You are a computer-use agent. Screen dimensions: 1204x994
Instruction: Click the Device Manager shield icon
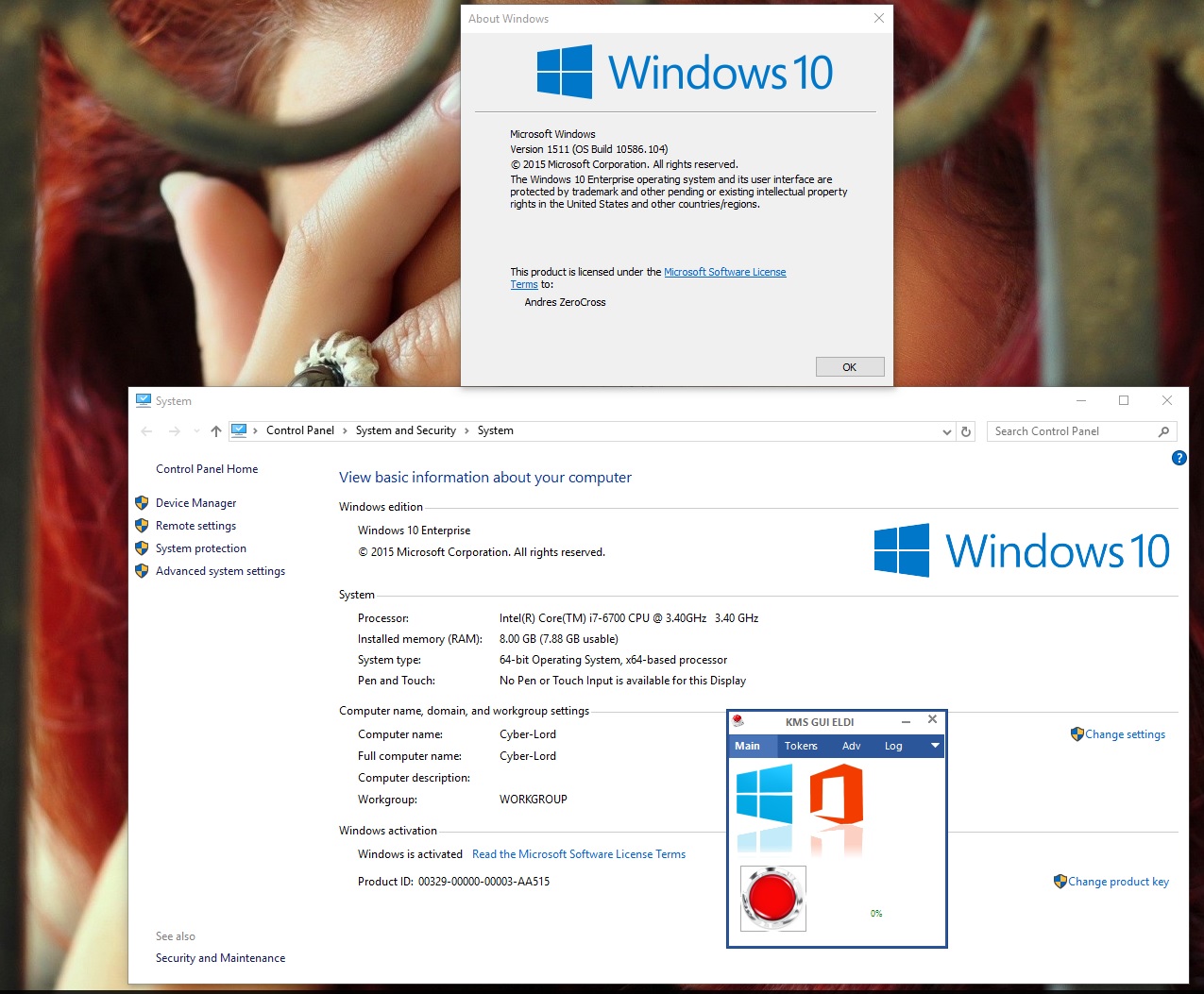coord(142,503)
